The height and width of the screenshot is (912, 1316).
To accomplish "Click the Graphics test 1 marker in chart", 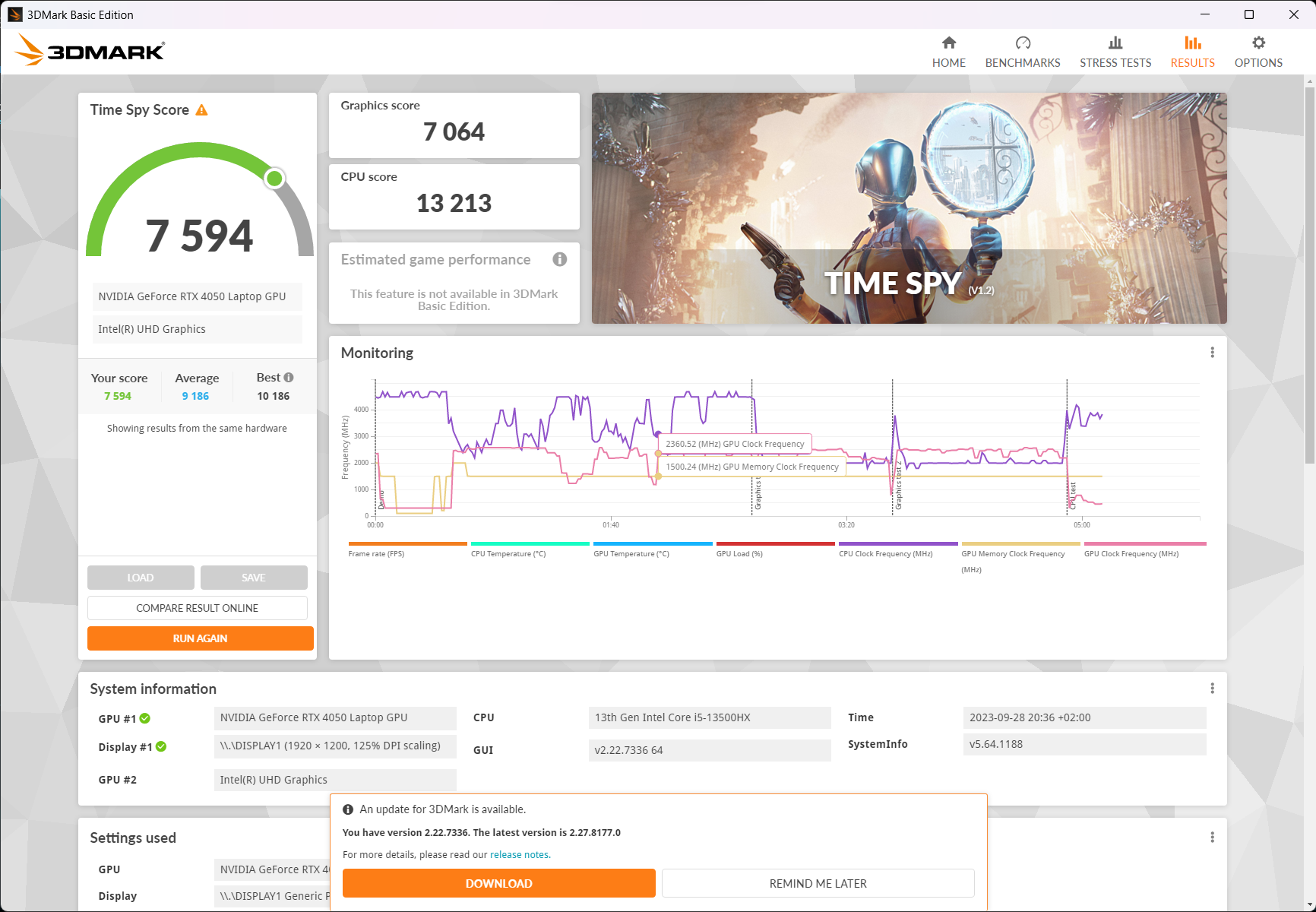I will coord(758,494).
